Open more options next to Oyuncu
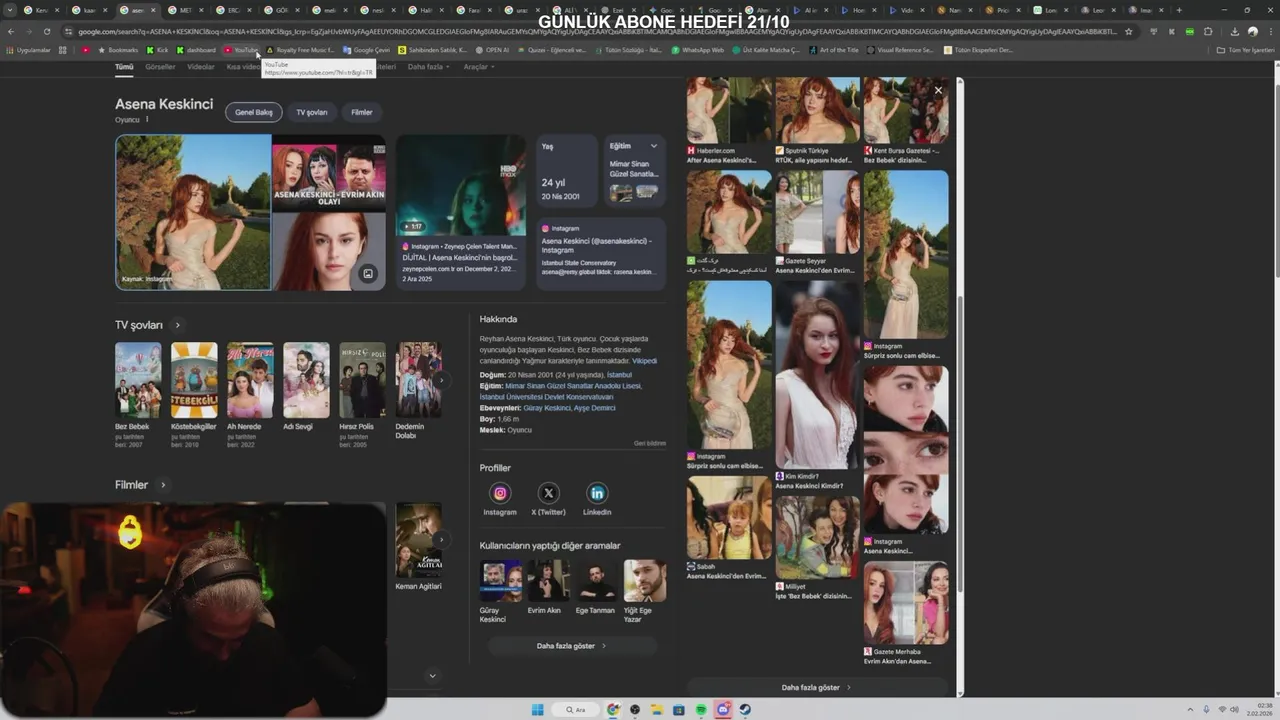 click(x=147, y=119)
